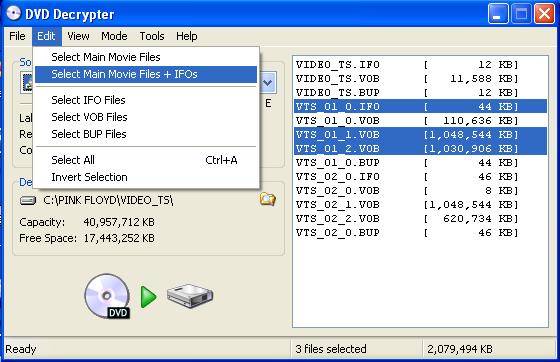This screenshot has height=362, width=560.
Task: Expand the source drive dropdown arrow
Action: coord(268,83)
